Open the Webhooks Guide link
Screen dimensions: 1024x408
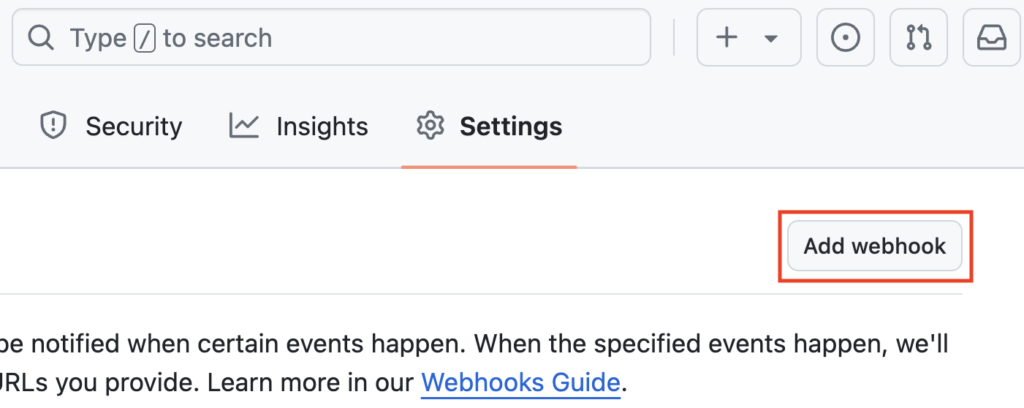click(520, 381)
